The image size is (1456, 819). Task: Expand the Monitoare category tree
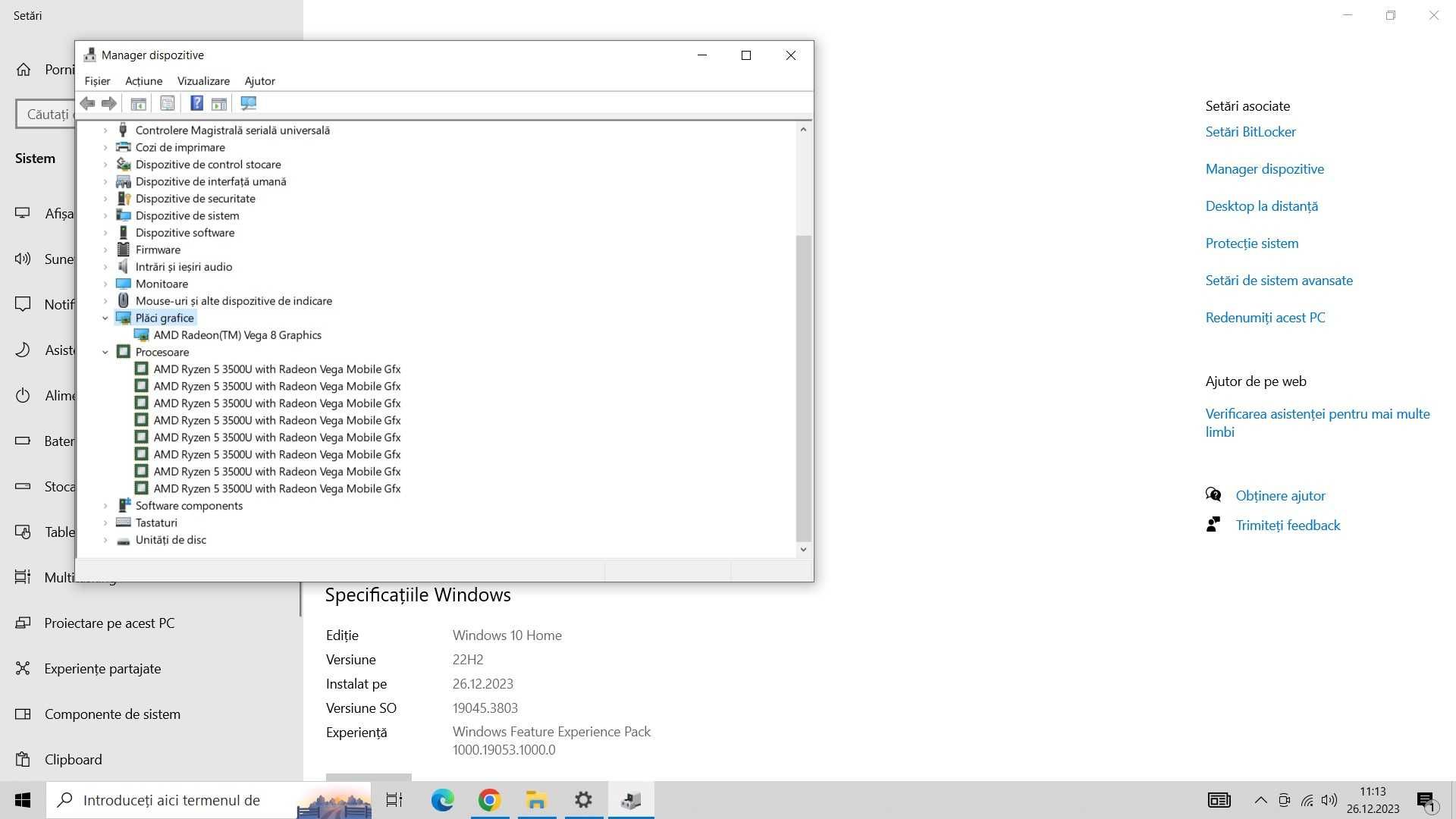[x=105, y=283]
